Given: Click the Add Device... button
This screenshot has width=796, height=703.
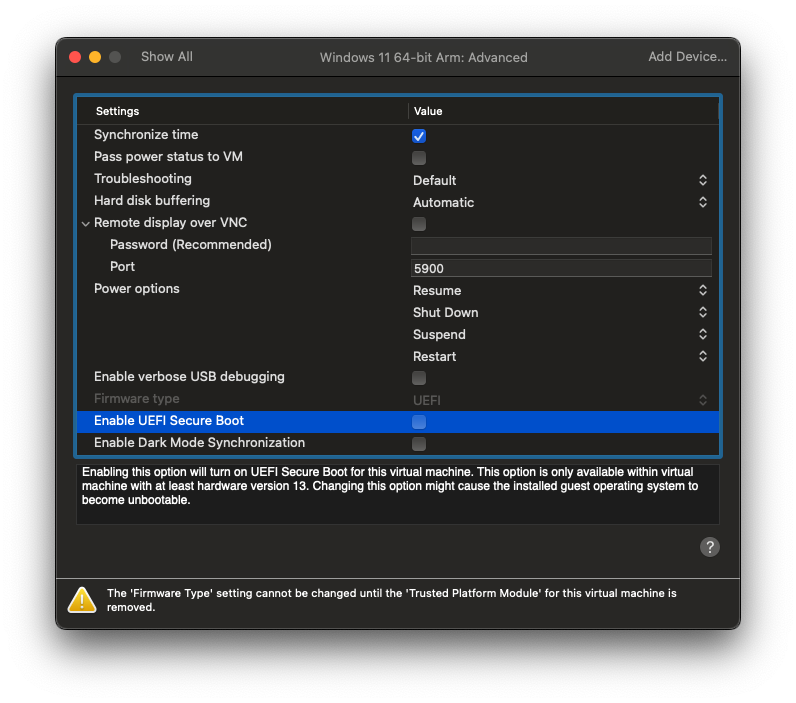Looking at the screenshot, I should 687,57.
